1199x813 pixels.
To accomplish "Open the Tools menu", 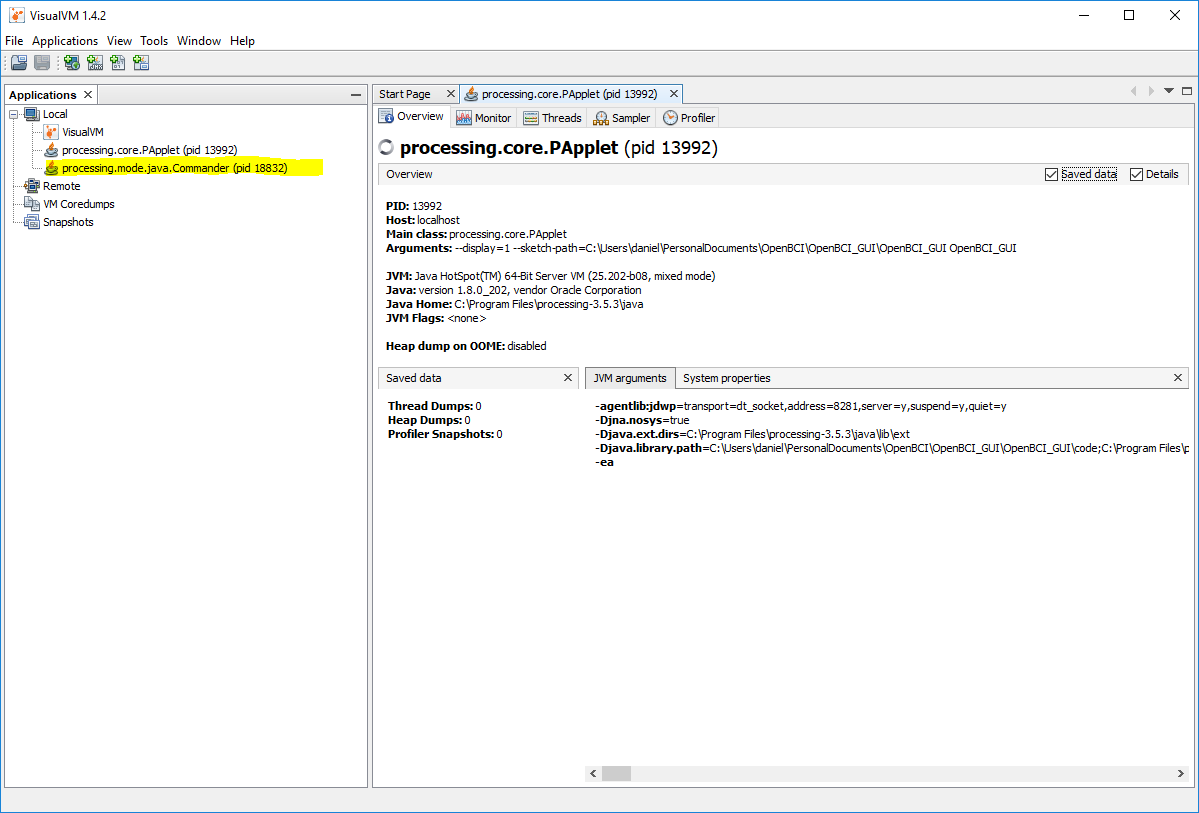I will [154, 41].
